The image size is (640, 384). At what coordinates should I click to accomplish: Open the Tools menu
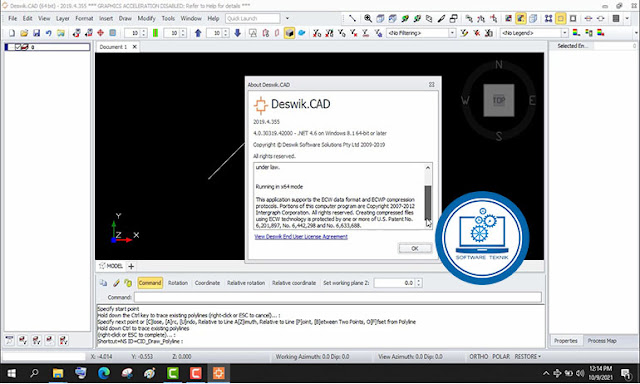168,18
